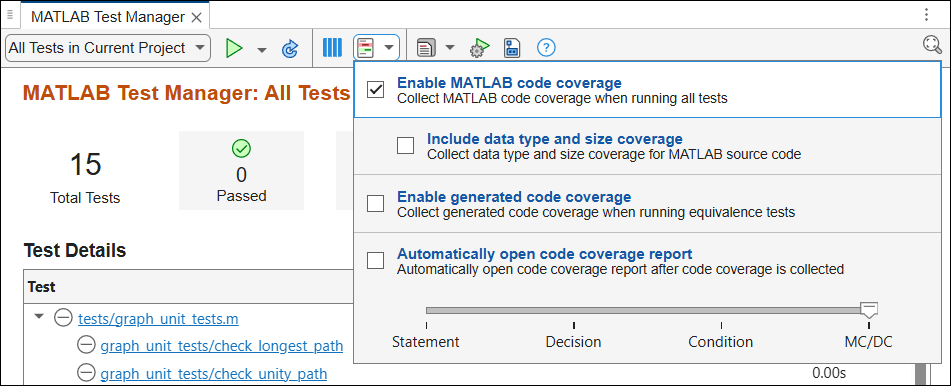Open graph_unit_tests/check_unity_path link
The image size is (951, 386).
[213, 374]
